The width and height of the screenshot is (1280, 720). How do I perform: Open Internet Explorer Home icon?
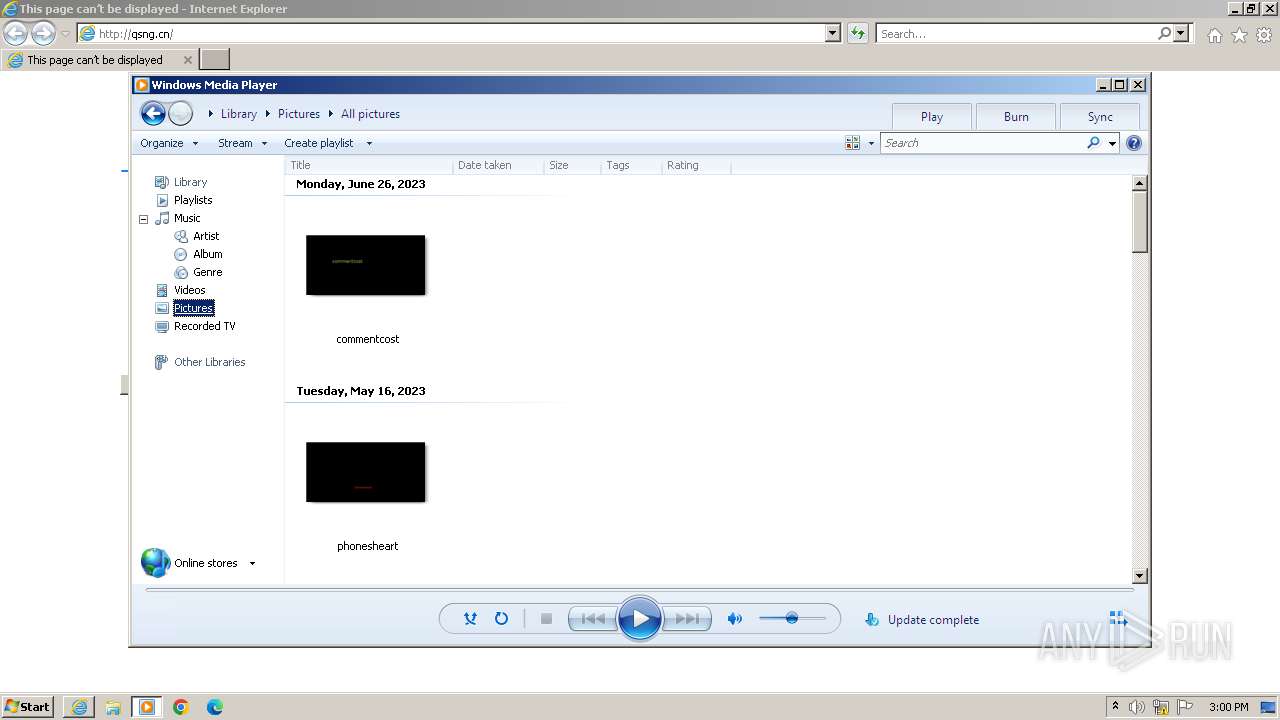point(1214,35)
